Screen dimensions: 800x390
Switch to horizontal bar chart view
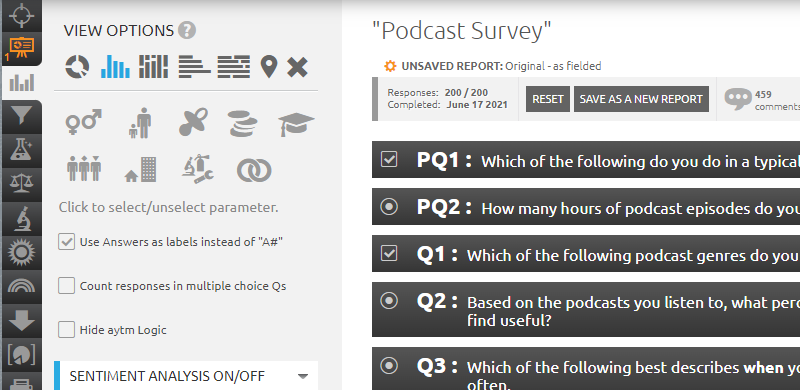coord(194,67)
